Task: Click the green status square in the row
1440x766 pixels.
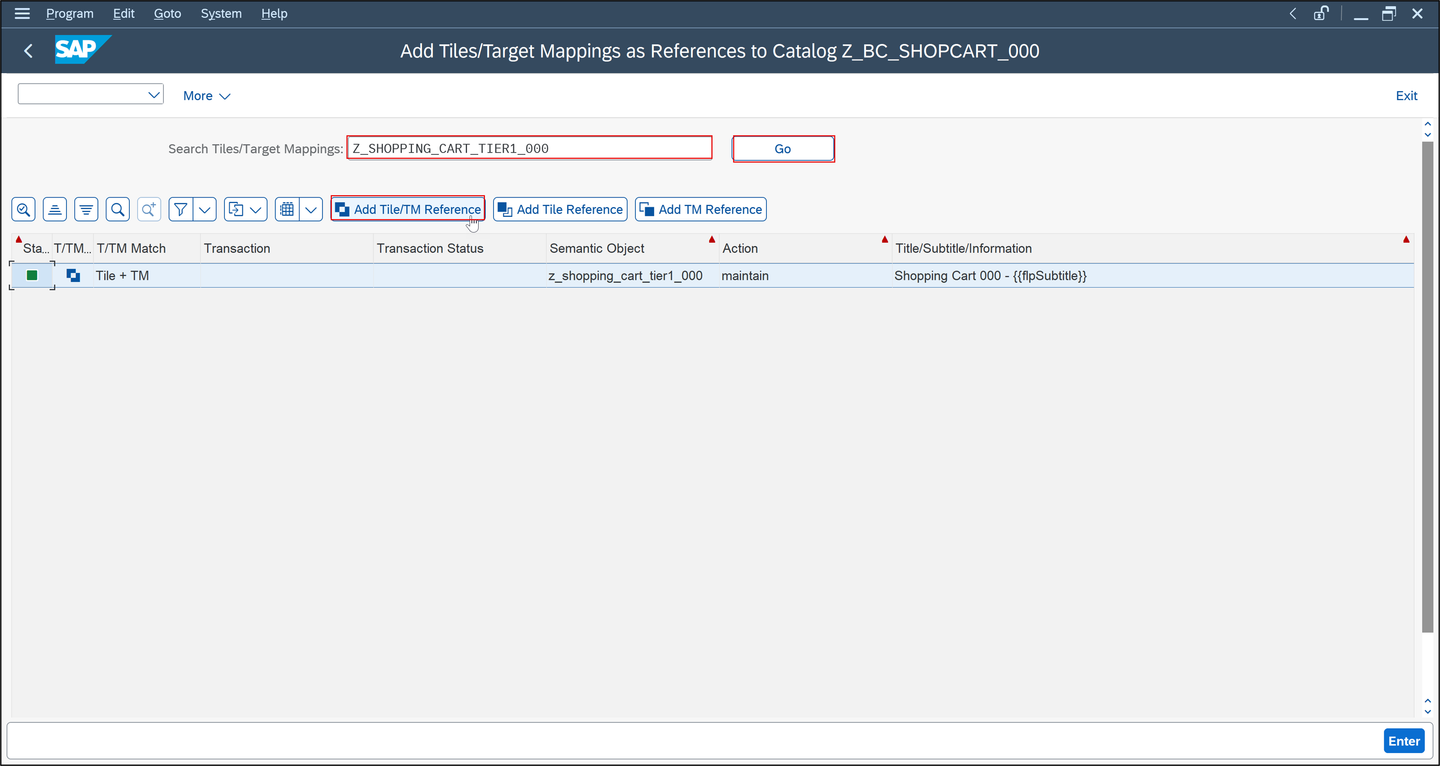Action: tap(32, 275)
